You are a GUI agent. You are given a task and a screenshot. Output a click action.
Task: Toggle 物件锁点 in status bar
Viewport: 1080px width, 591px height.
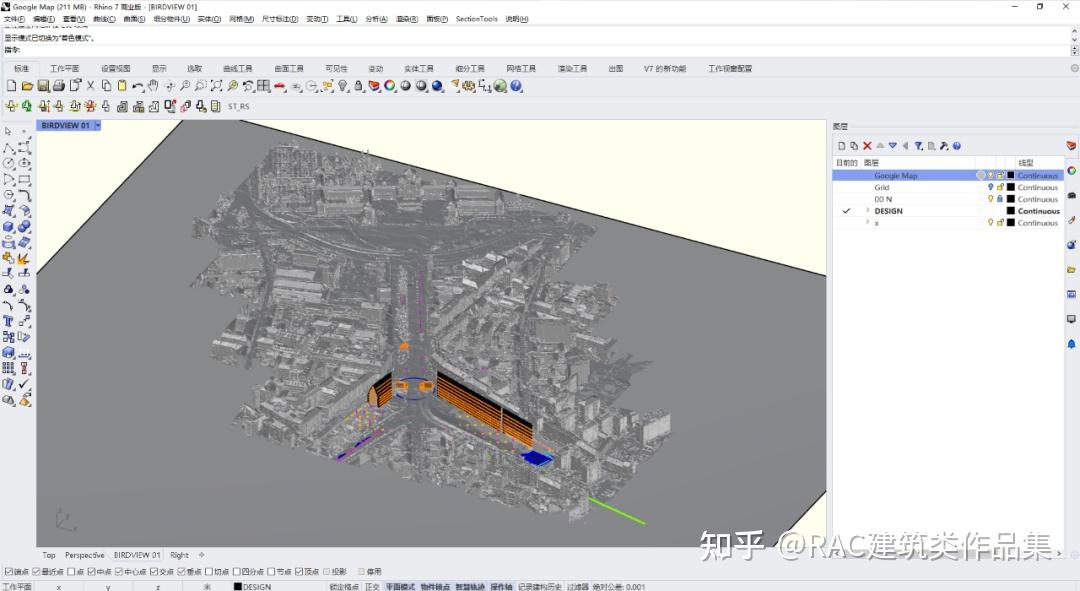click(435, 587)
